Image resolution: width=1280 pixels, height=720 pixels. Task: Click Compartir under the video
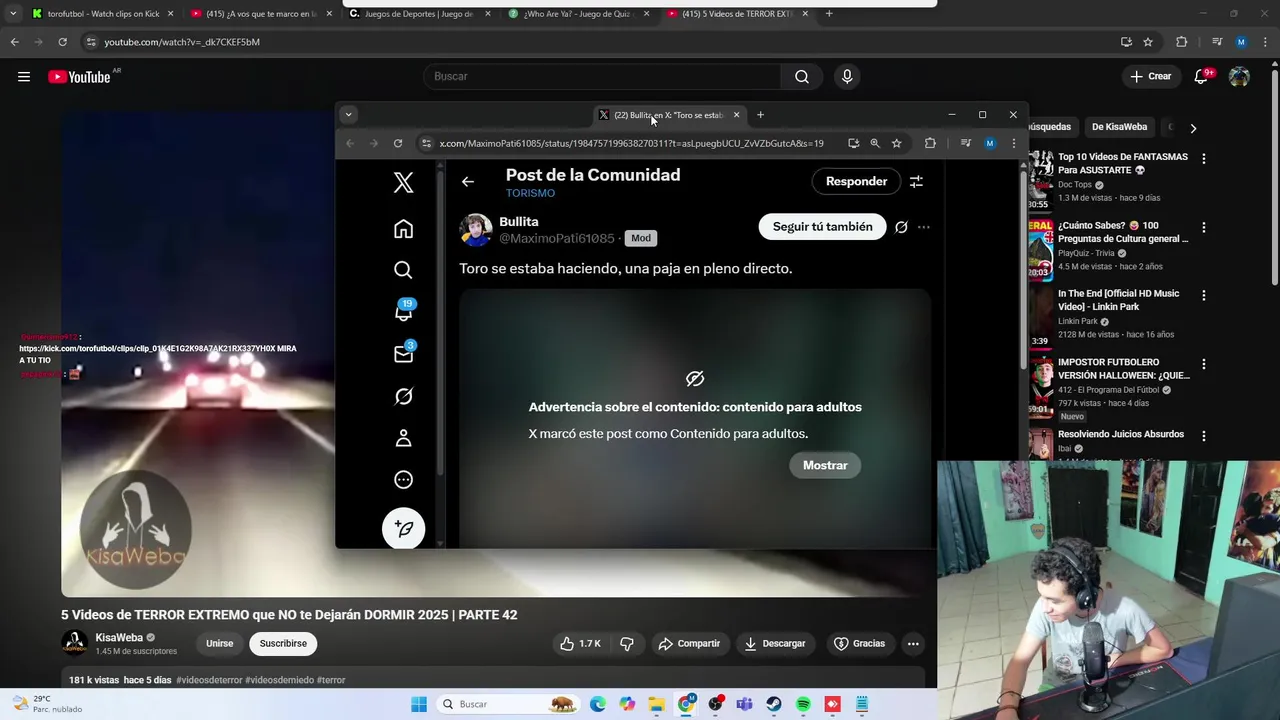[x=689, y=643]
